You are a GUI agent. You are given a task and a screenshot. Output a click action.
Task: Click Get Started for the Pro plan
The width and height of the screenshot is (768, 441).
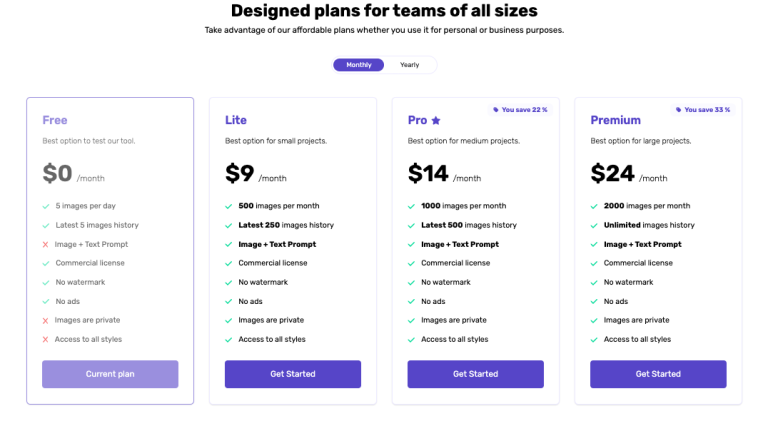coord(475,374)
